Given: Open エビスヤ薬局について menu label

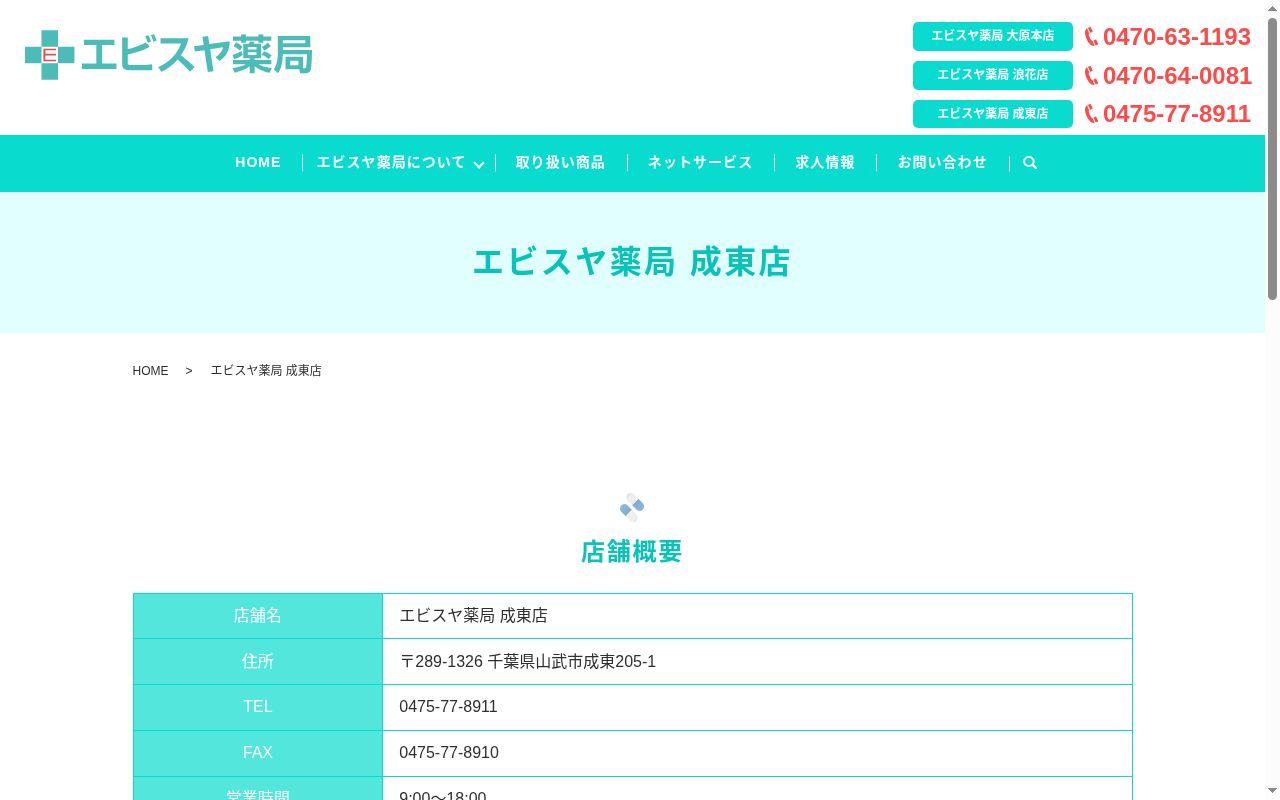Looking at the screenshot, I should click(391, 162).
